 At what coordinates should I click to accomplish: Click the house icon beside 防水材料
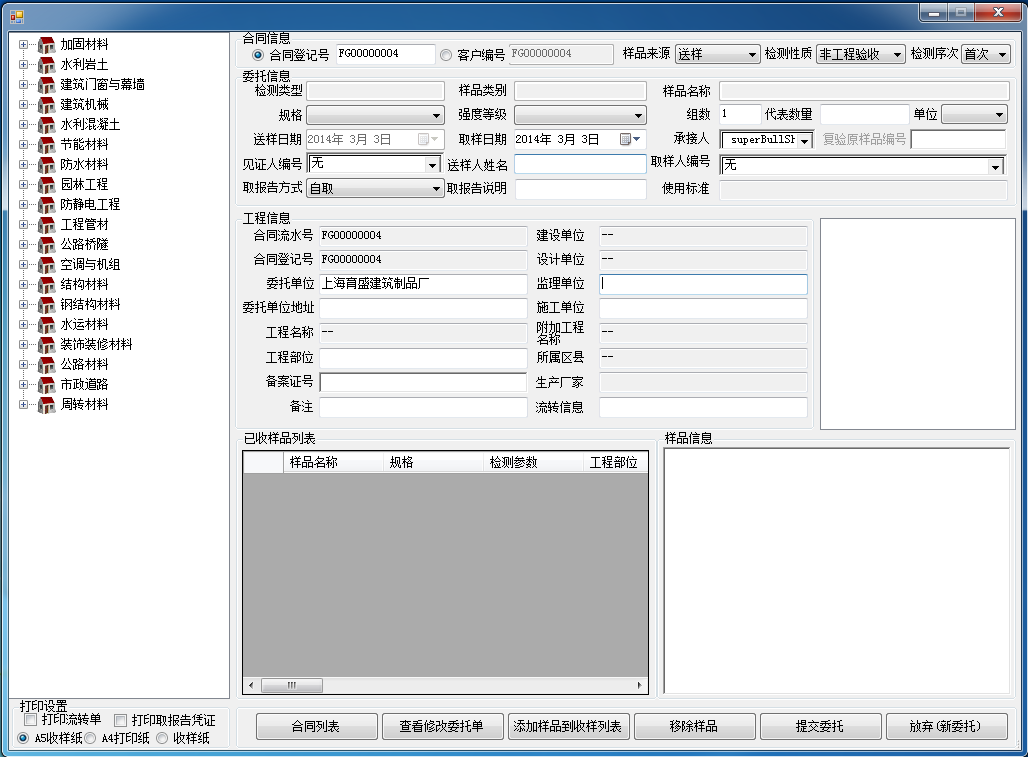46,164
